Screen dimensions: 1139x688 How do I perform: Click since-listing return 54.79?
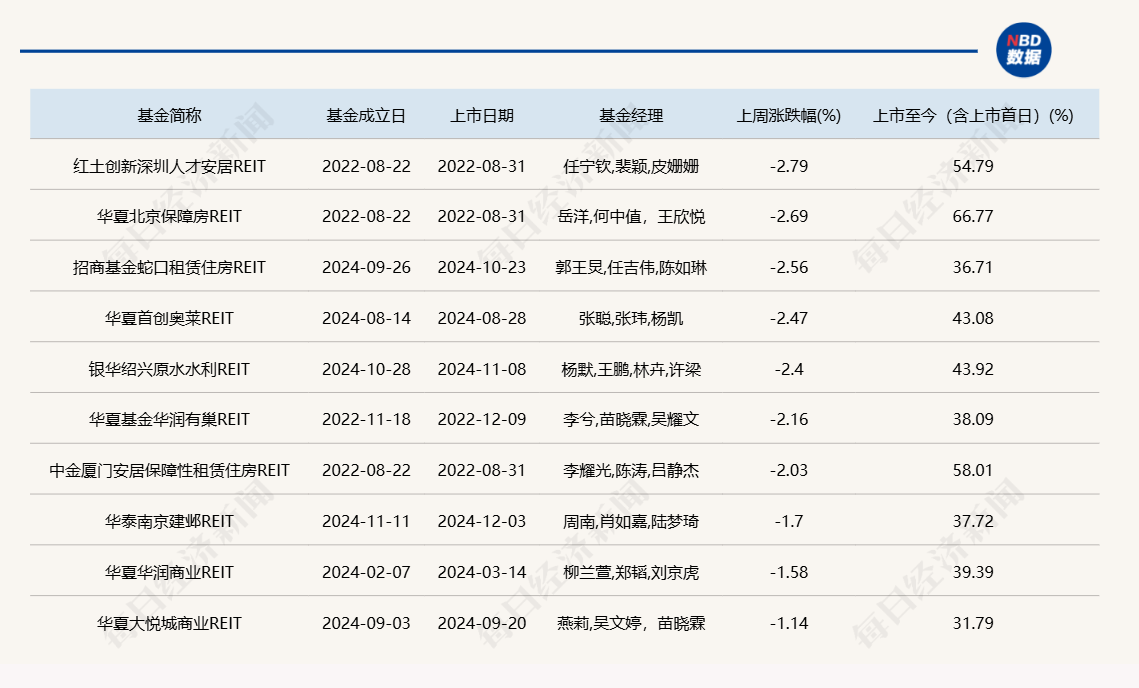973,166
